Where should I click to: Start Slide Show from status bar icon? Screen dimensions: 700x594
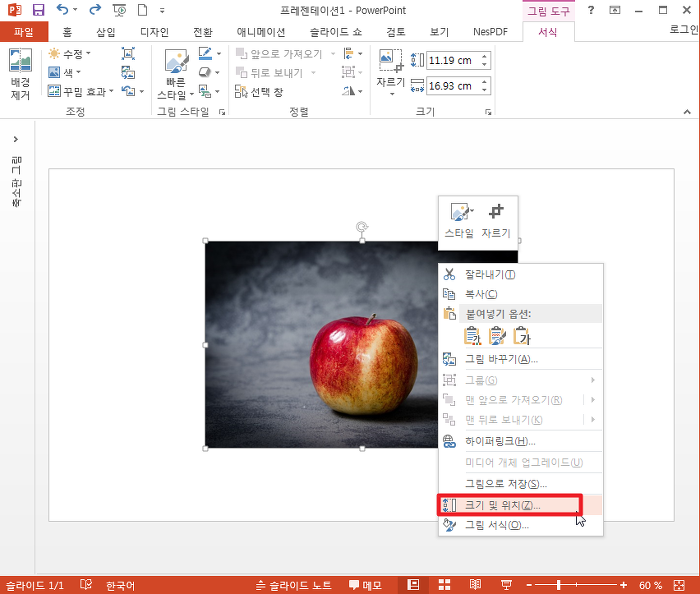506,585
